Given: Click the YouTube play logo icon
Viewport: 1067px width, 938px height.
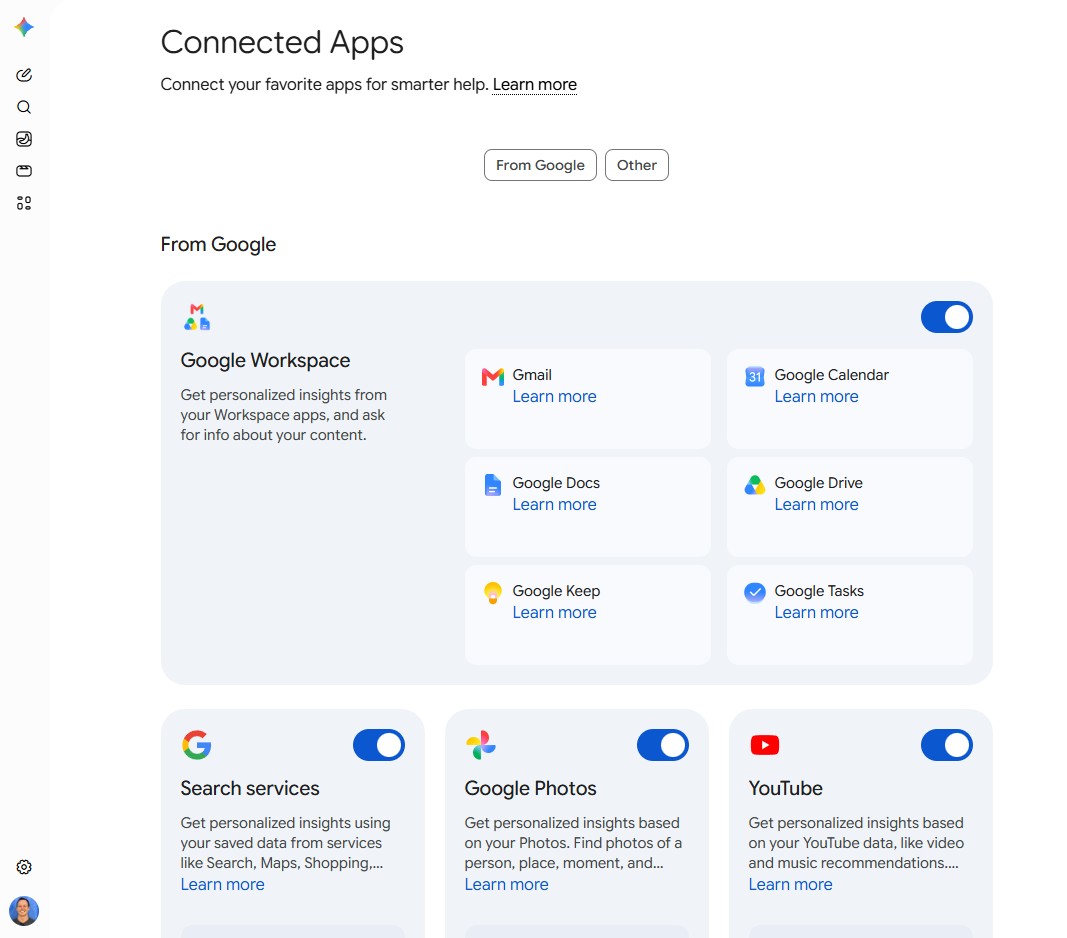Looking at the screenshot, I should click(765, 745).
